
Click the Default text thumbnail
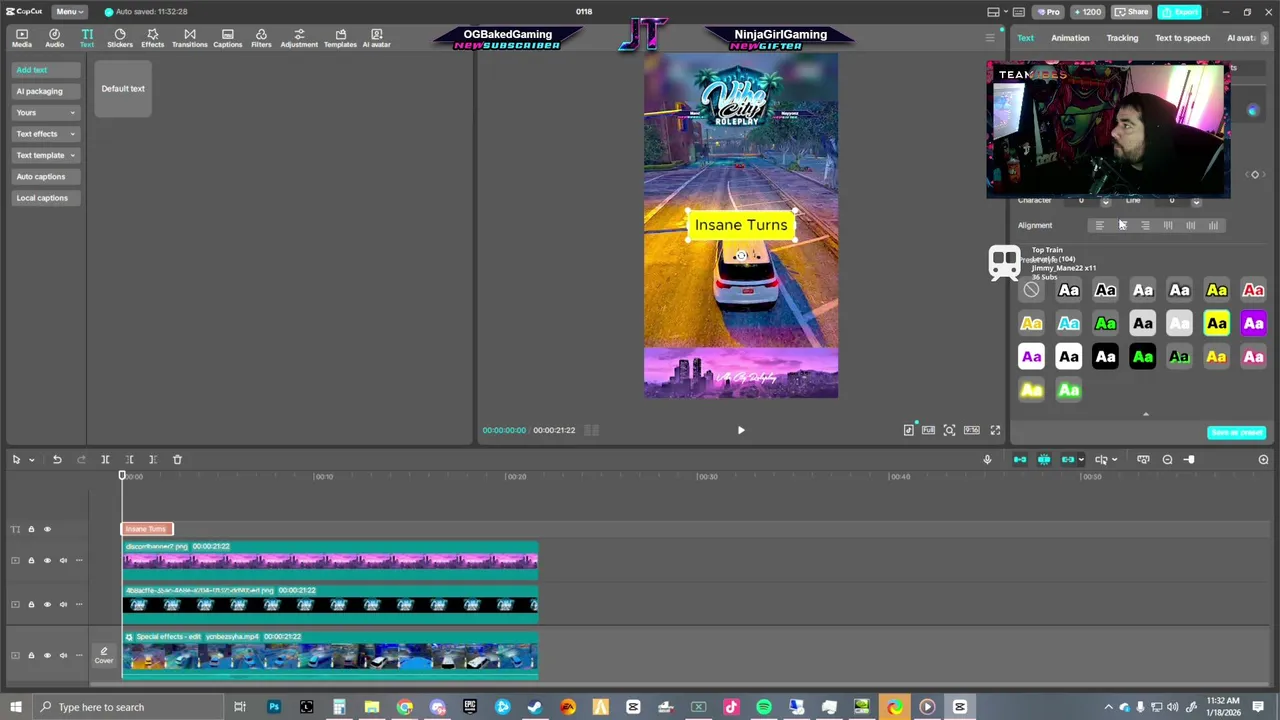click(x=123, y=89)
